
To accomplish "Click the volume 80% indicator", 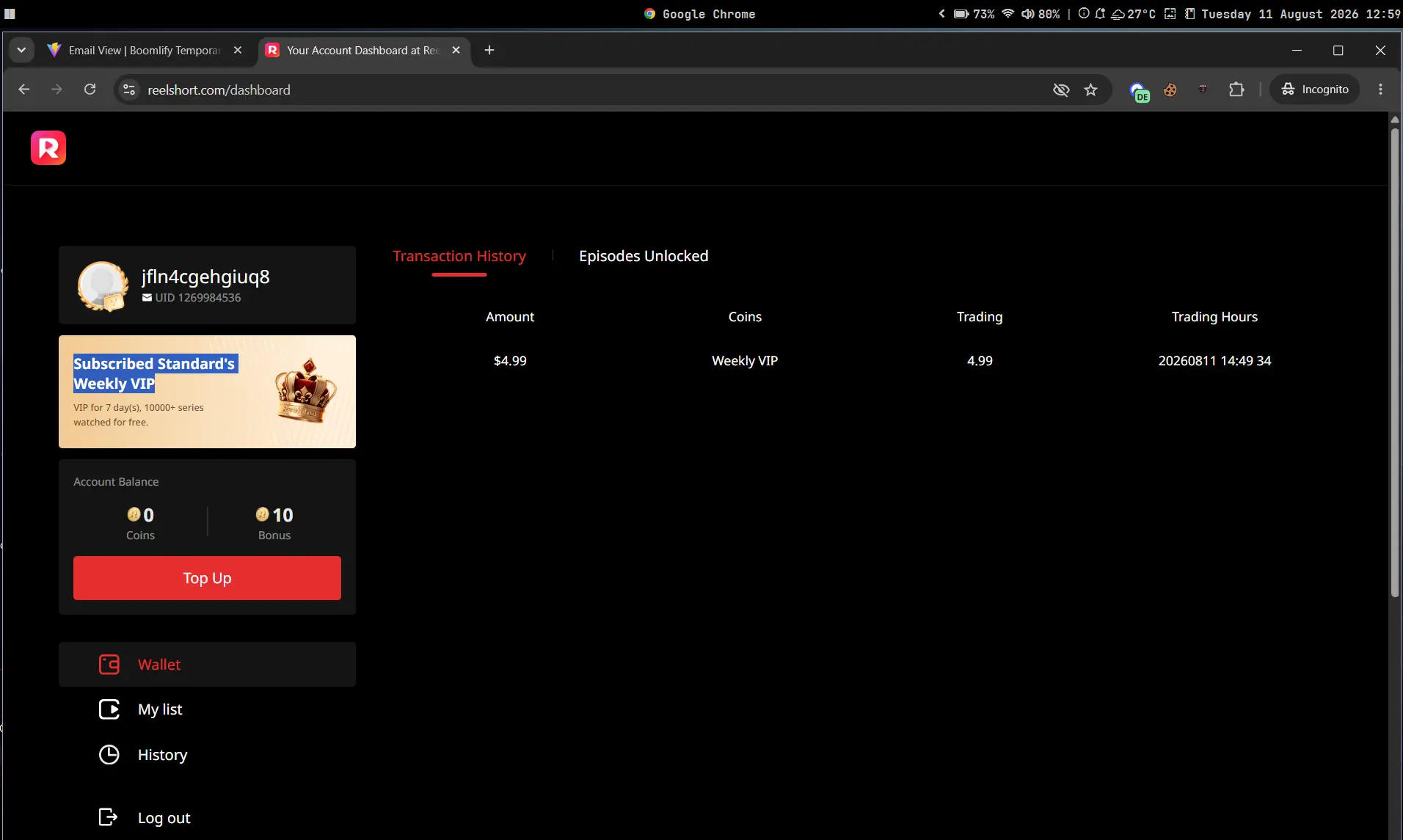I will coord(1041,14).
